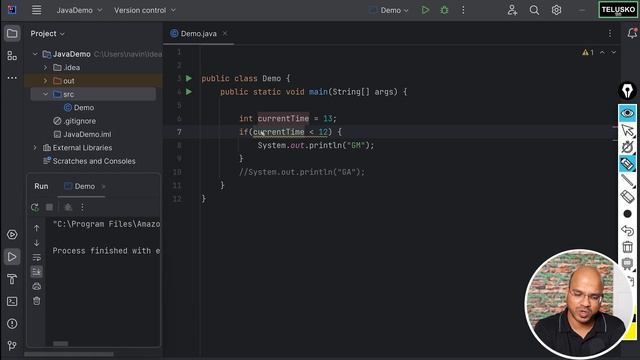The width and height of the screenshot is (640, 360).
Task: Collapse the src folder
Action: click(45, 94)
